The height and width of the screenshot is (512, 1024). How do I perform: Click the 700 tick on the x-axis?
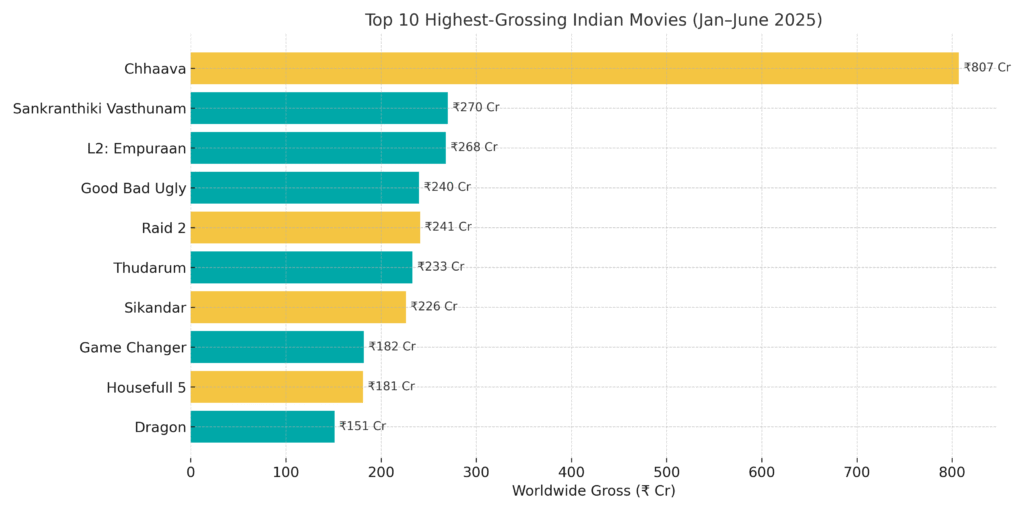(857, 470)
